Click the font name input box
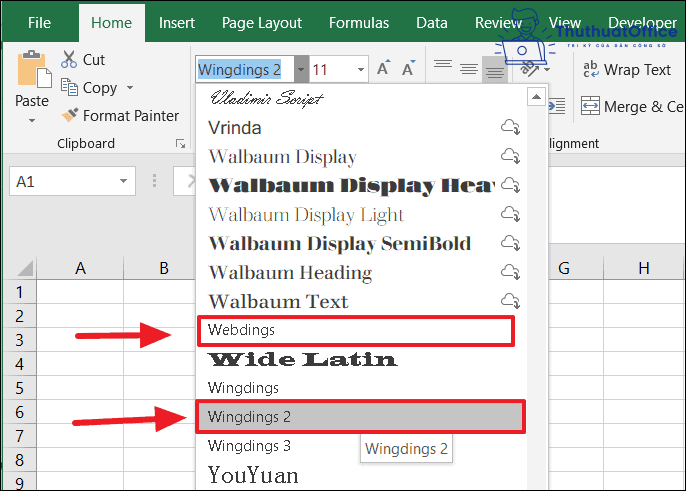686x491 pixels. point(245,69)
